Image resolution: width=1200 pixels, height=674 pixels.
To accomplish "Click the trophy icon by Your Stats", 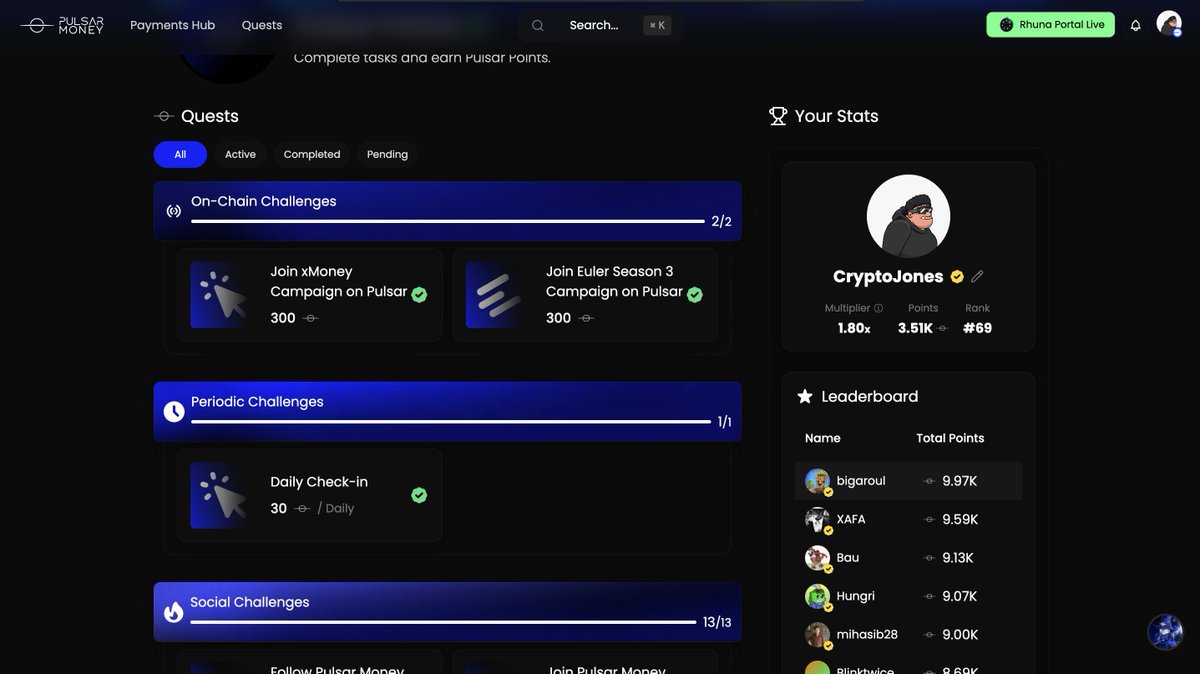I will coord(778,116).
